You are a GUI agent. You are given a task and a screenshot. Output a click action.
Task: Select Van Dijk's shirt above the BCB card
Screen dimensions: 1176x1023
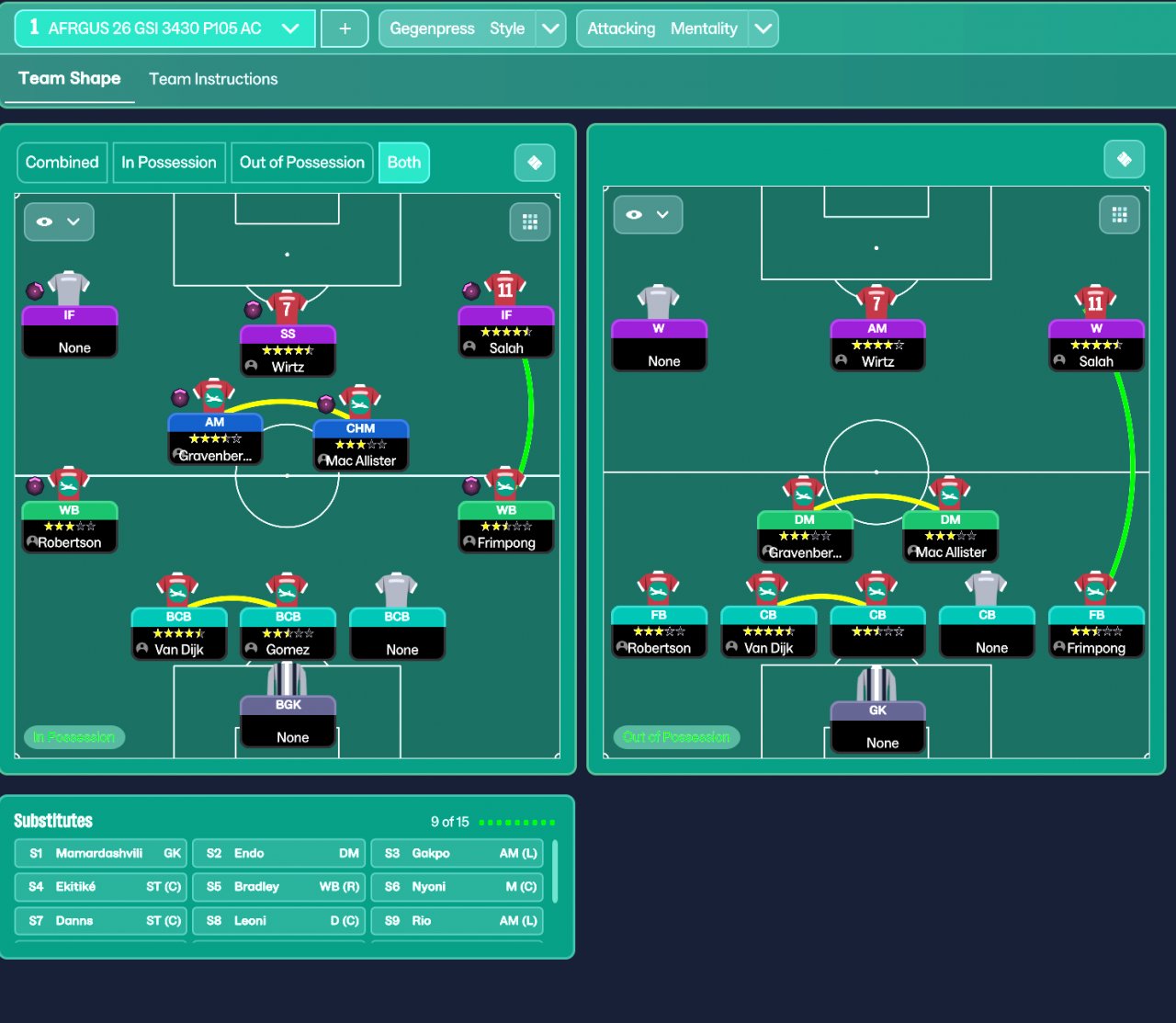click(x=178, y=590)
